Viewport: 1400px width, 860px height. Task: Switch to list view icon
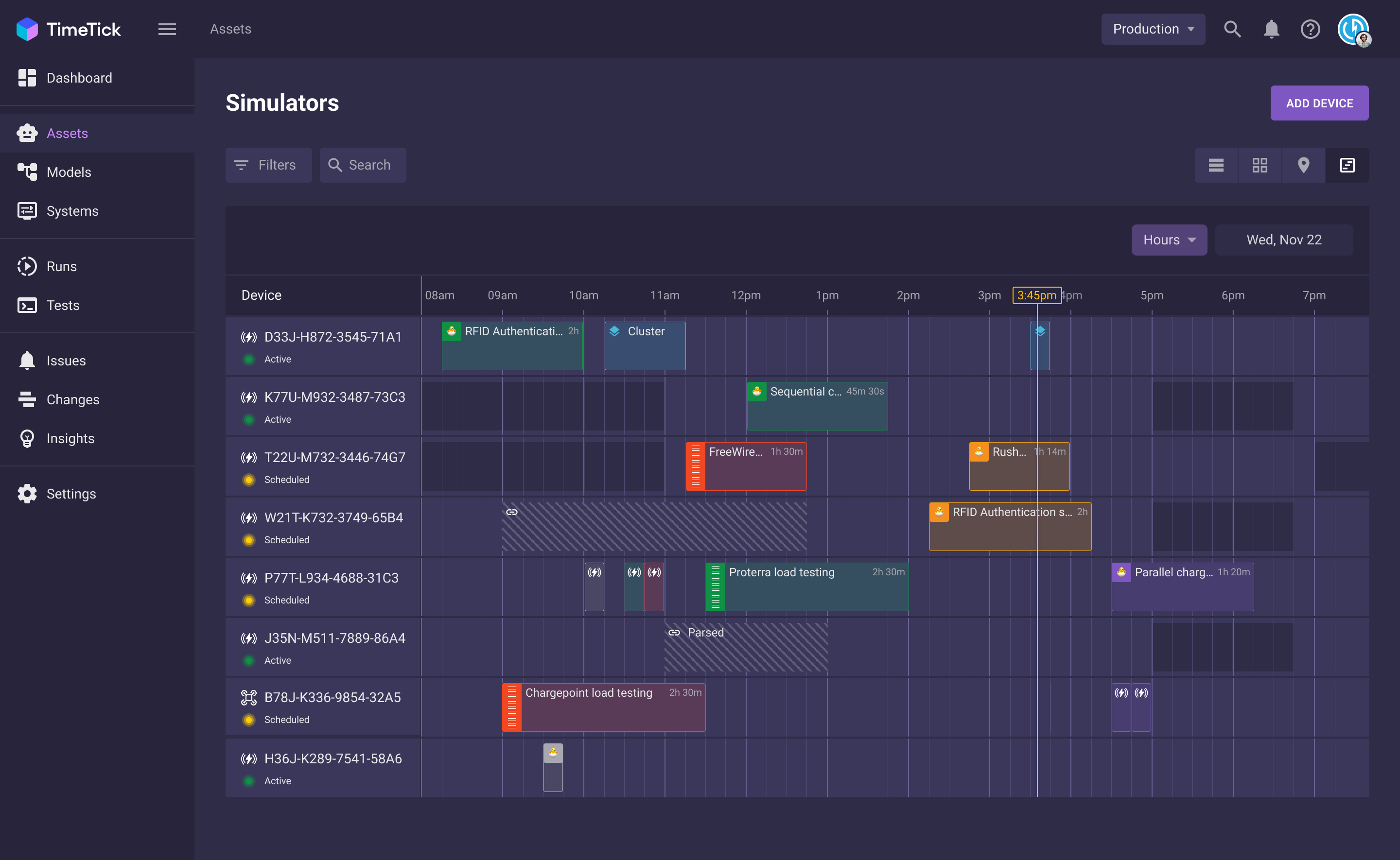tap(1216, 165)
